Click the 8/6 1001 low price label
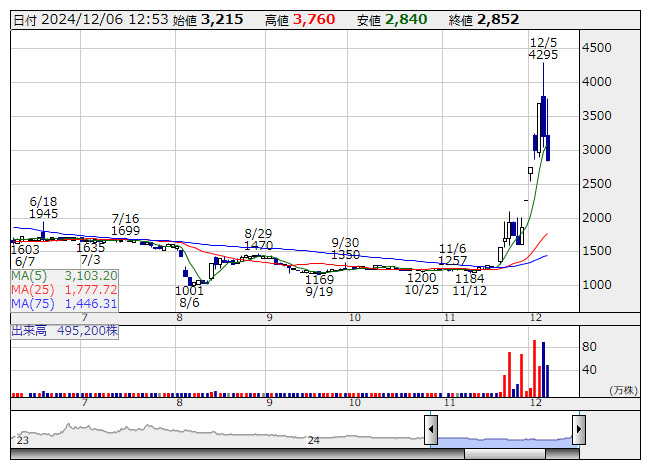The height and width of the screenshot is (470, 653). 189,296
